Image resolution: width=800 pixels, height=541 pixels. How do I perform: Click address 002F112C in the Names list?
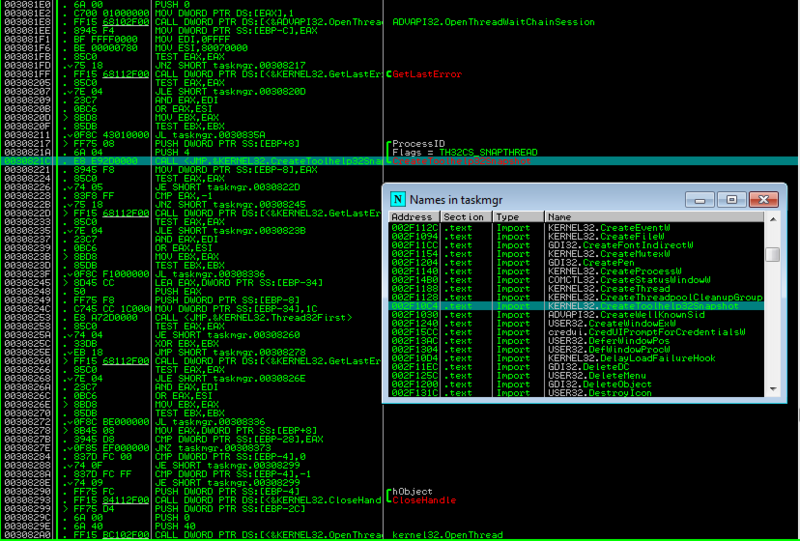tap(414, 228)
